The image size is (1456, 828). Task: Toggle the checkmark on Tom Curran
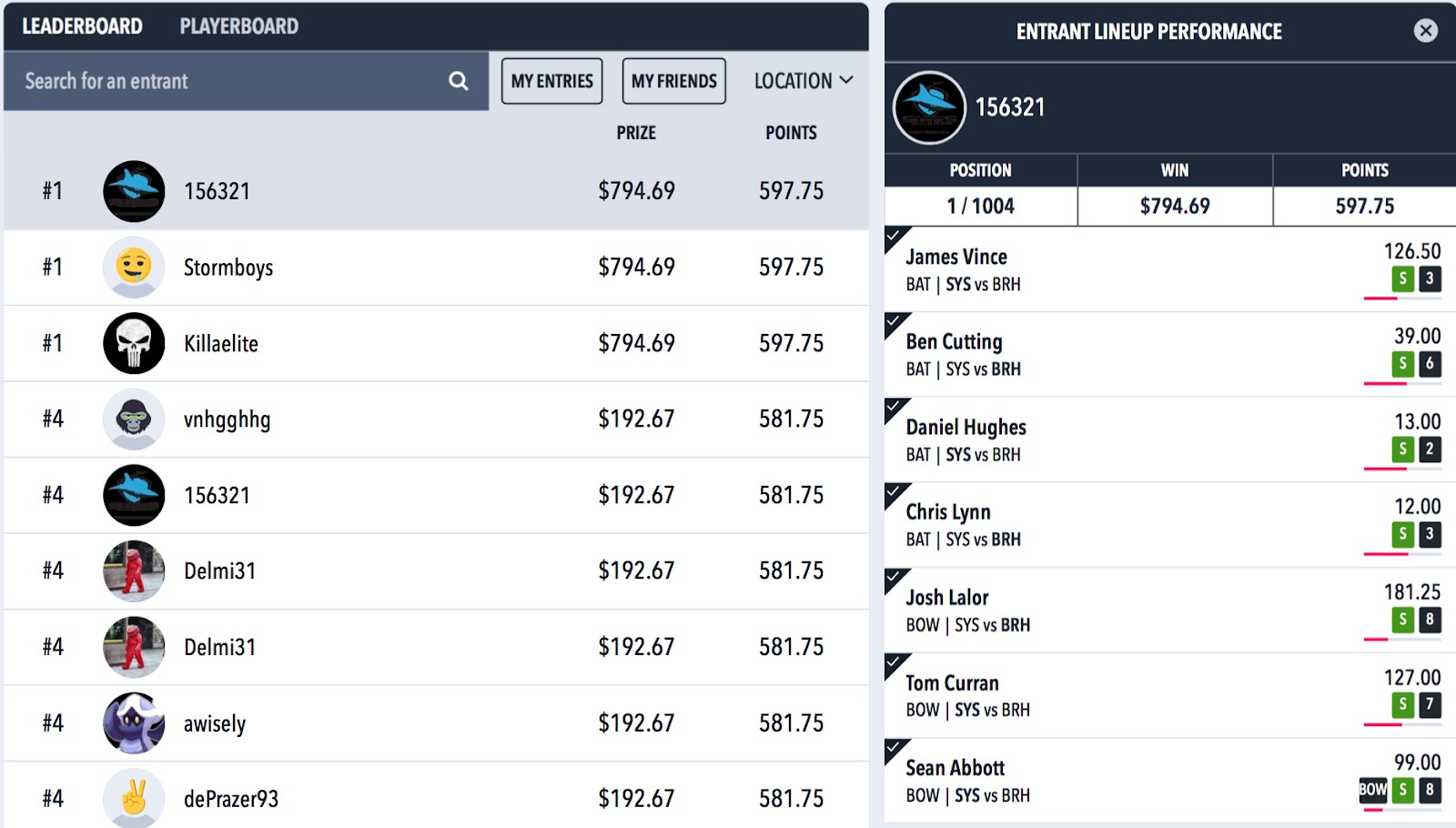[x=895, y=662]
